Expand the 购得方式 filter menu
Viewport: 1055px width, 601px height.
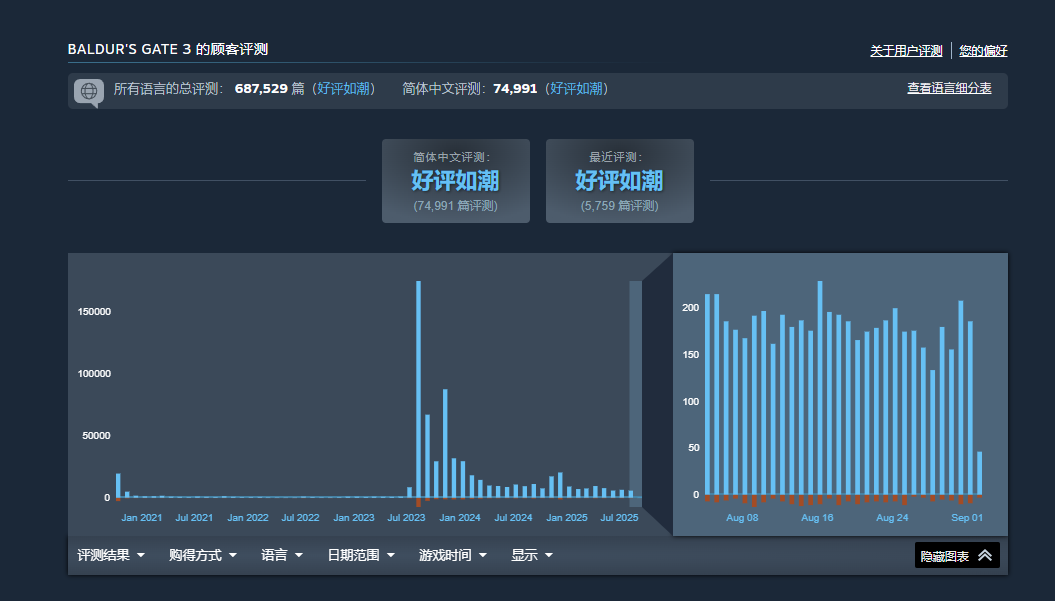203,555
